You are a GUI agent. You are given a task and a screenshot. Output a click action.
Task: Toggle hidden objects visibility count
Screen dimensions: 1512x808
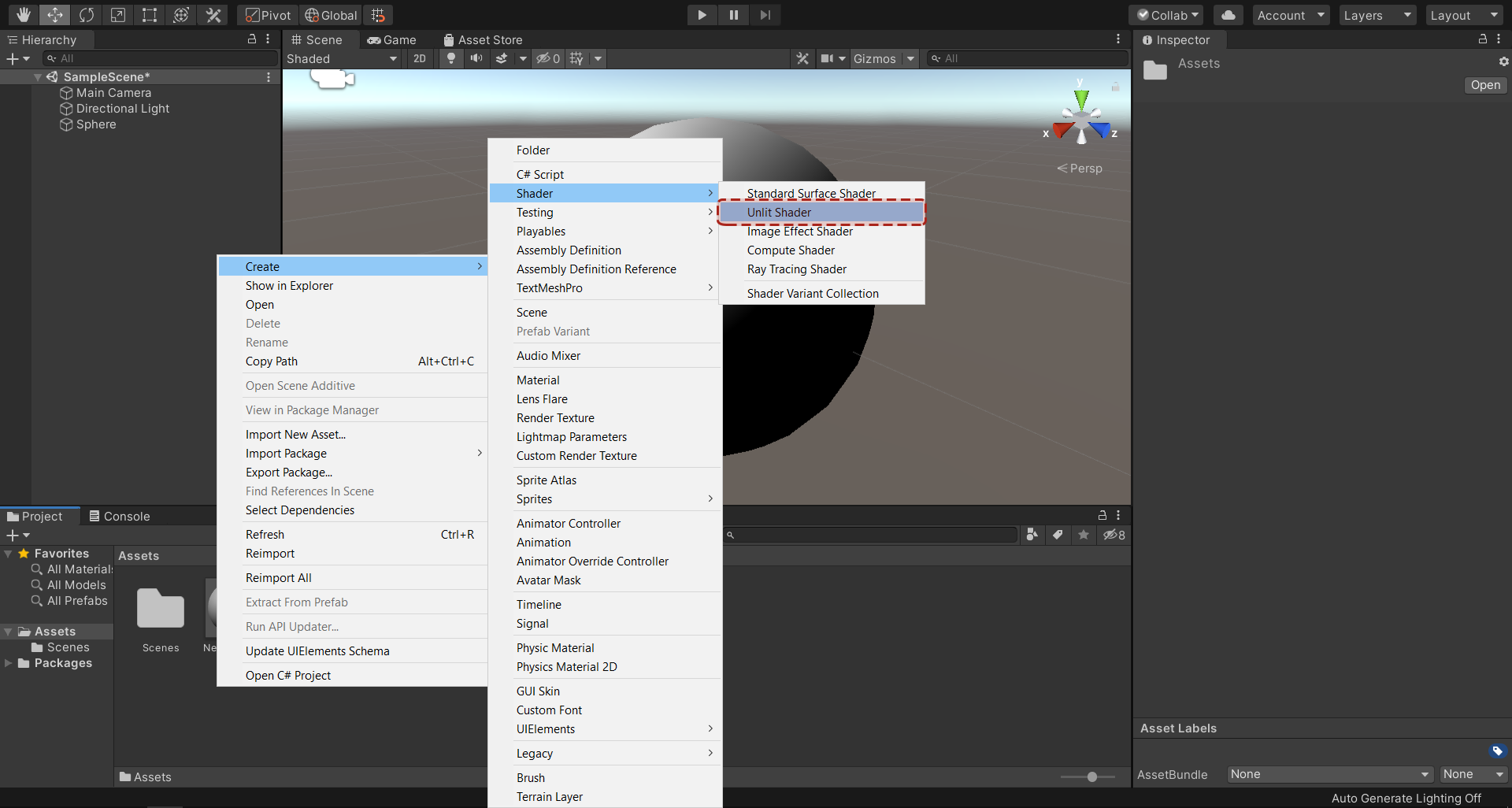pyautogui.click(x=548, y=58)
